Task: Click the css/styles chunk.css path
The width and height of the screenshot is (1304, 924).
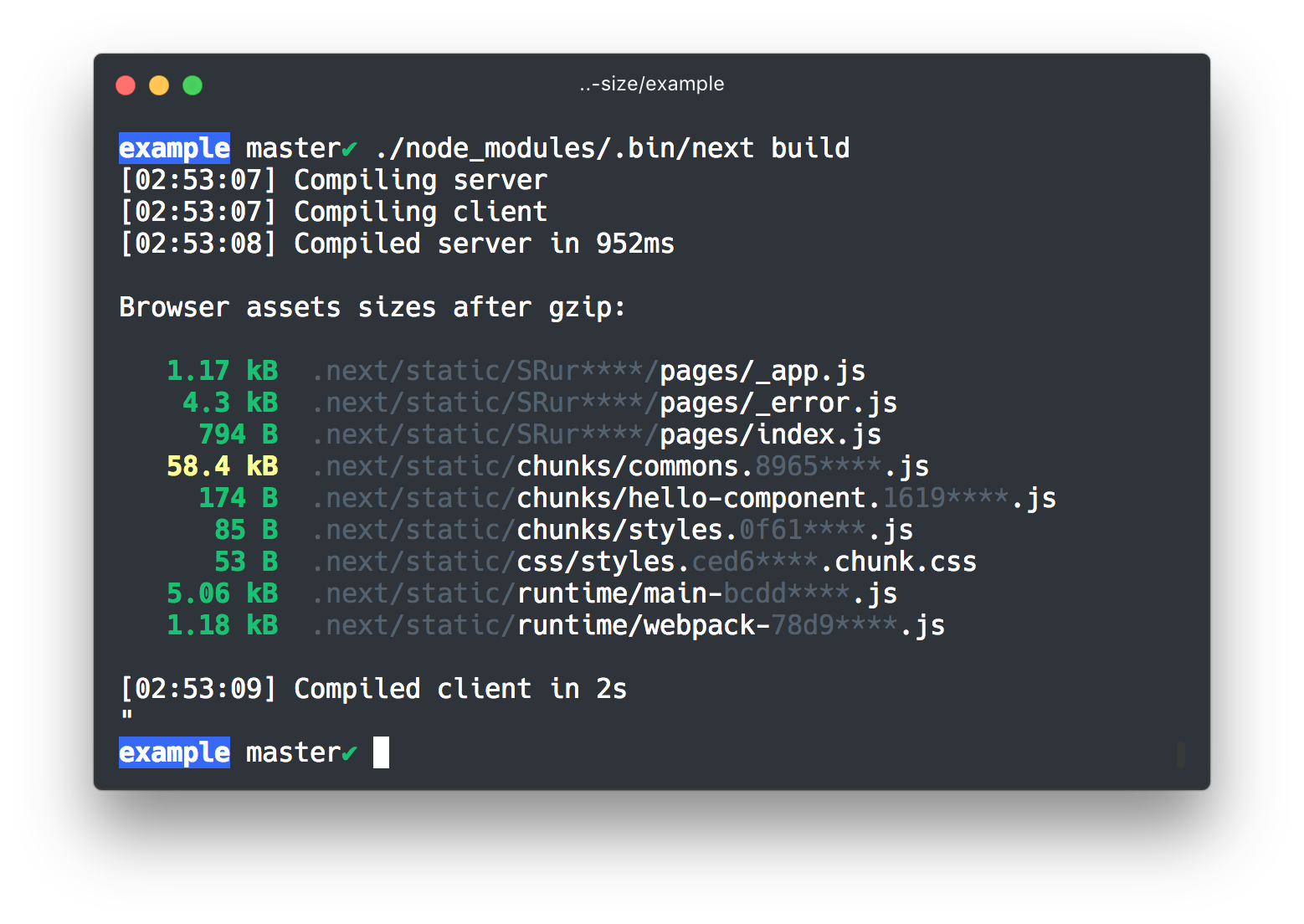Action: tap(644, 562)
